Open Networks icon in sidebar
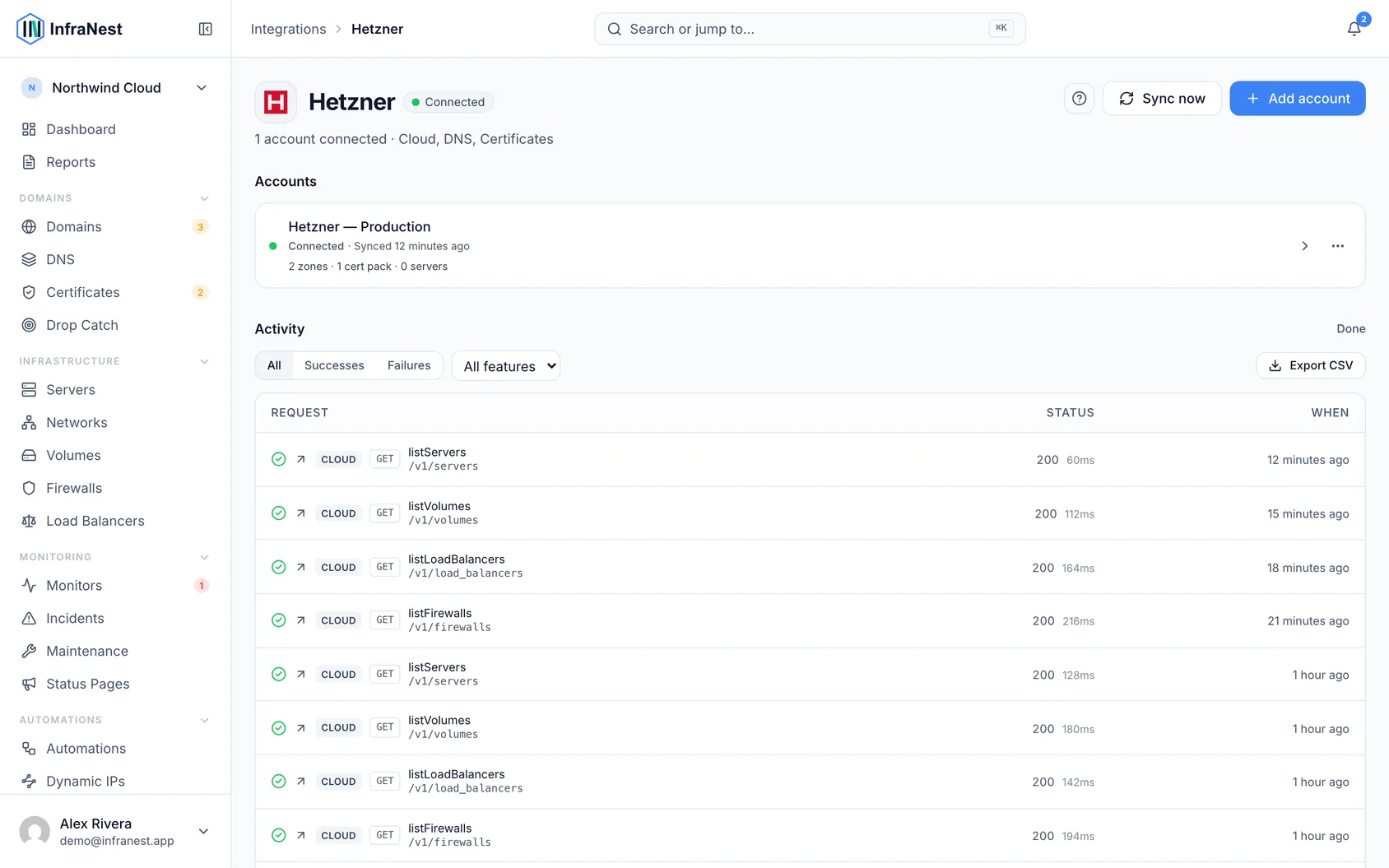 [29, 422]
